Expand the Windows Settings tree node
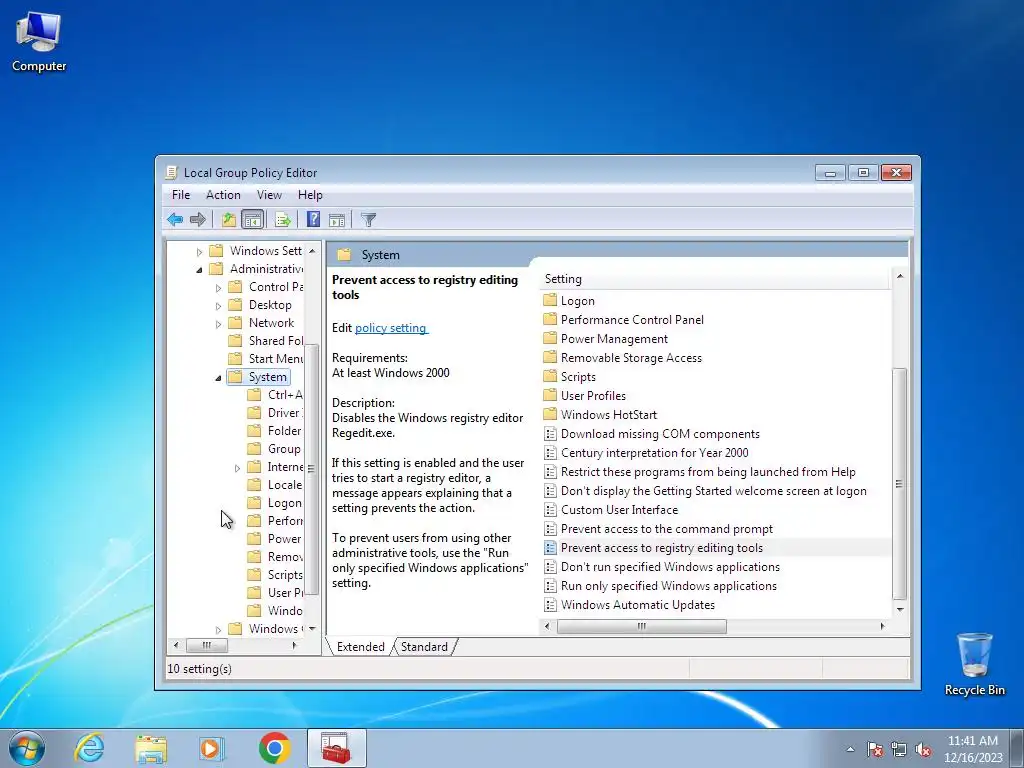 tap(199, 251)
